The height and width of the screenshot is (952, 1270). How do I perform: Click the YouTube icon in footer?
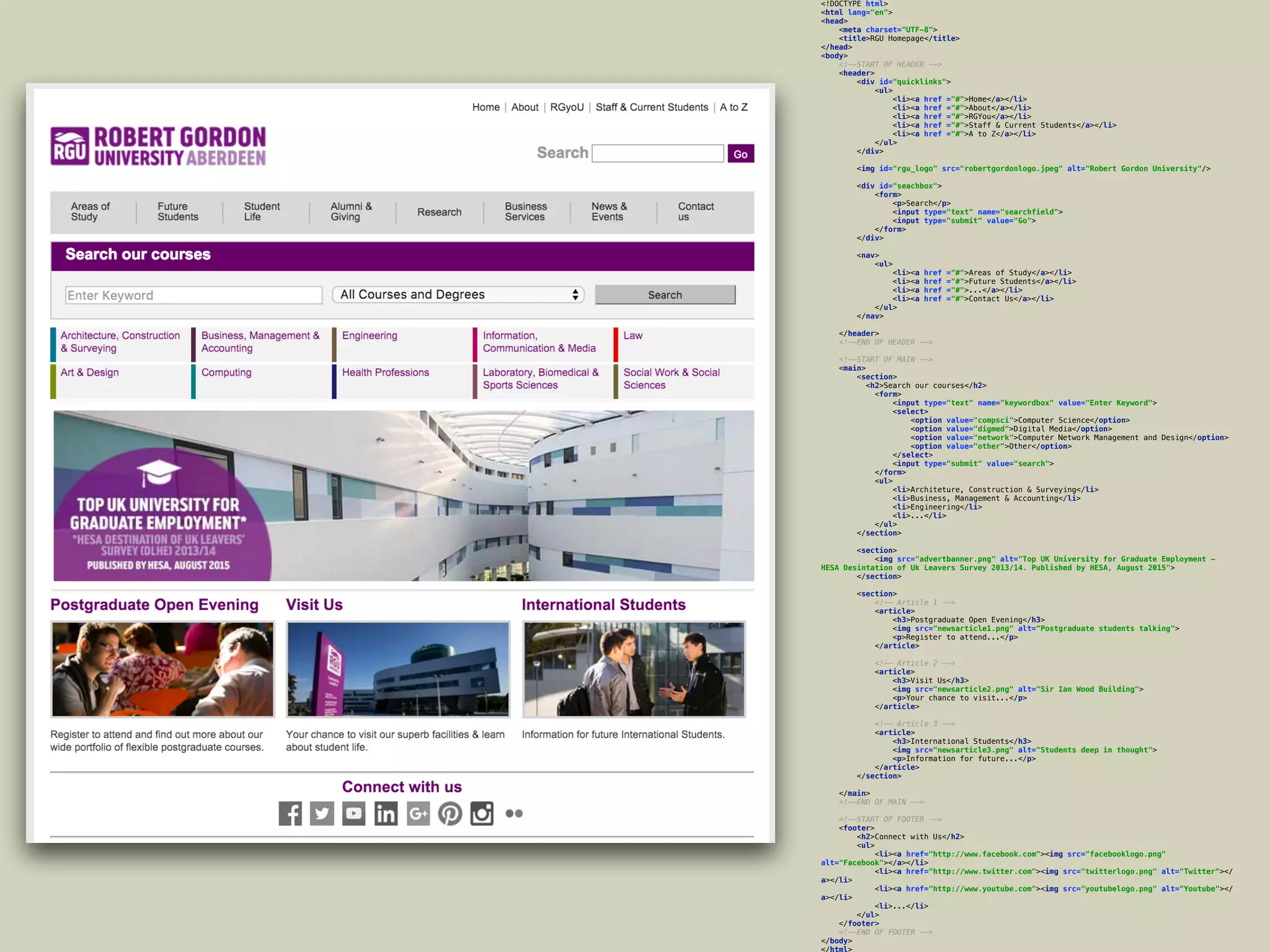353,813
